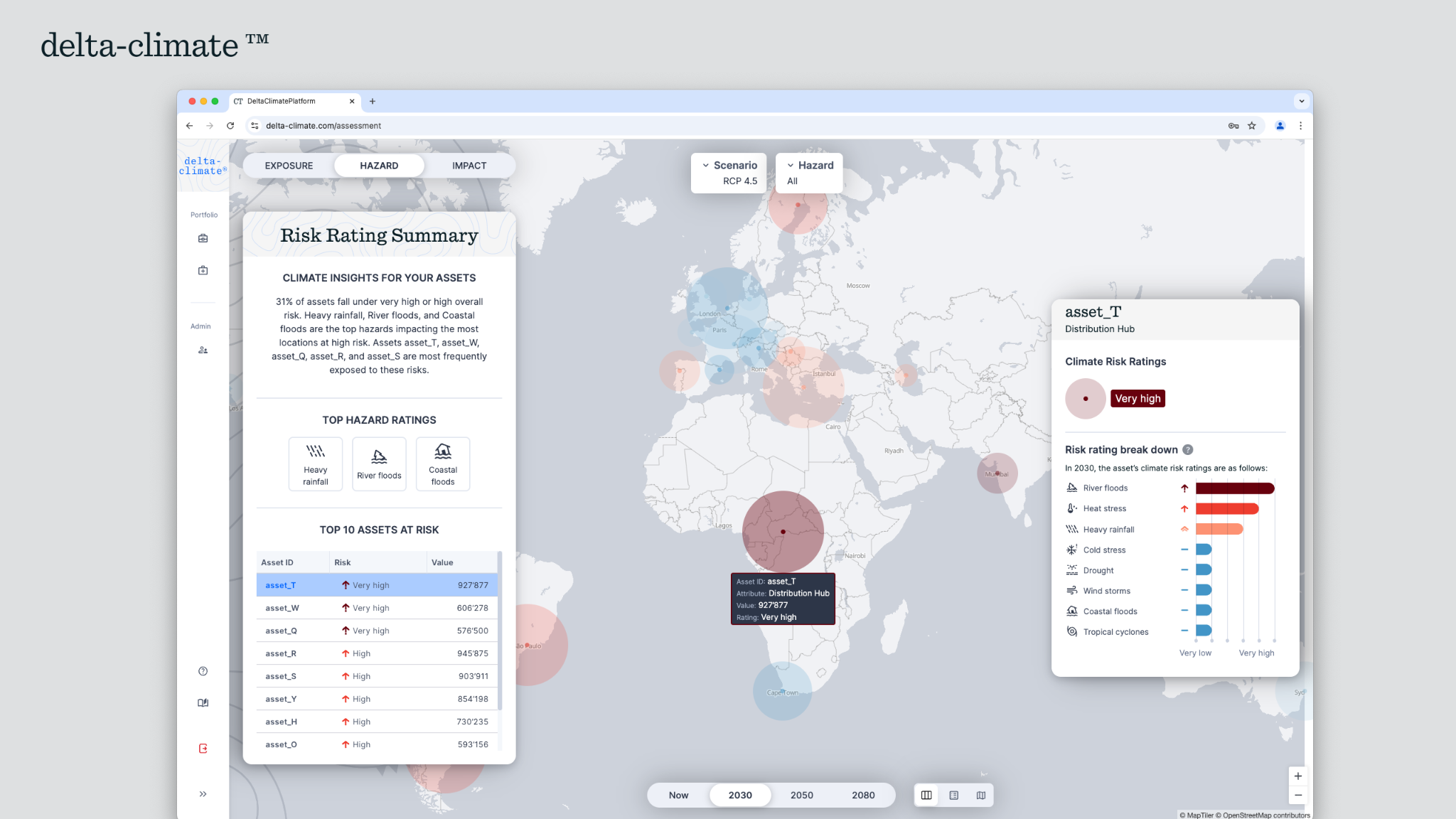The image size is (1456, 819).
Task: Click the Heat stress red risk bar
Action: [x=1227, y=508]
